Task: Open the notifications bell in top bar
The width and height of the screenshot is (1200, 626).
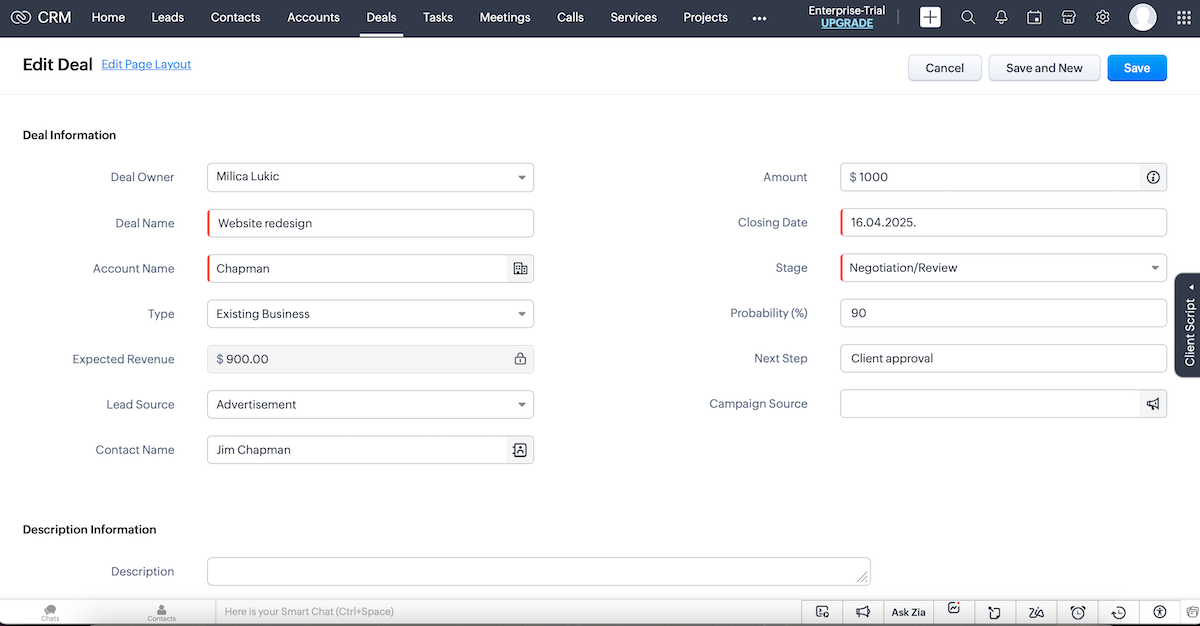Action: tap(1001, 17)
